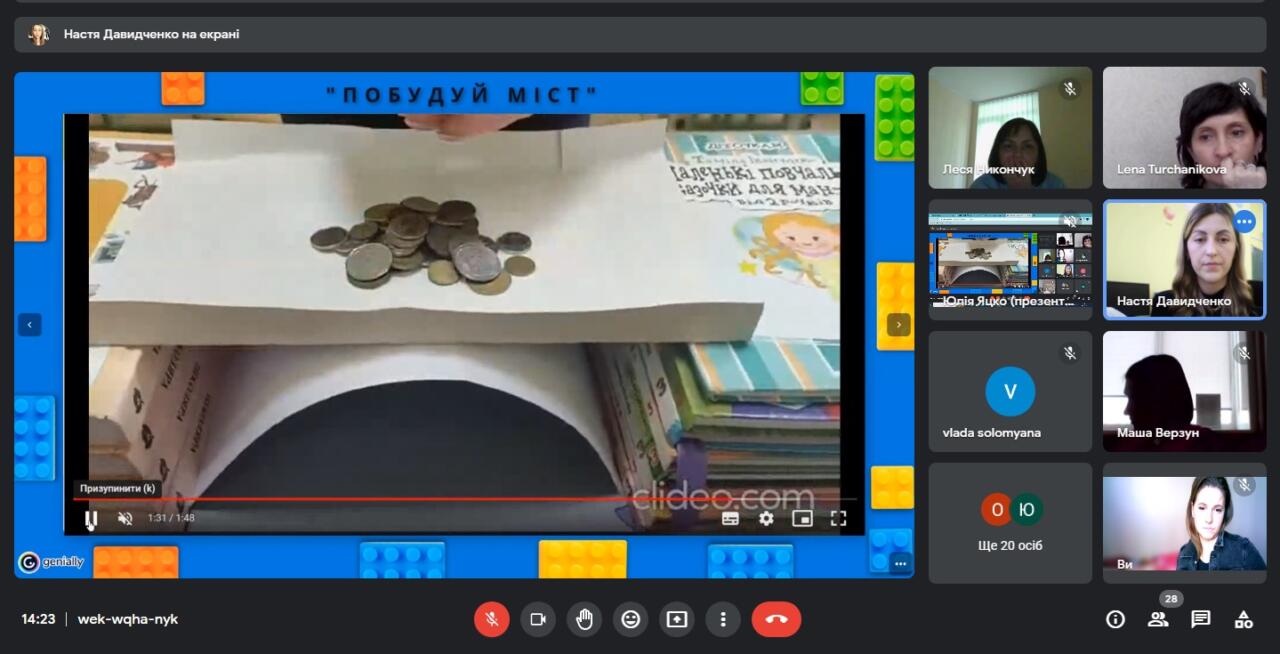Open the video player settings gear
This screenshot has width=1280, height=654.
[766, 518]
